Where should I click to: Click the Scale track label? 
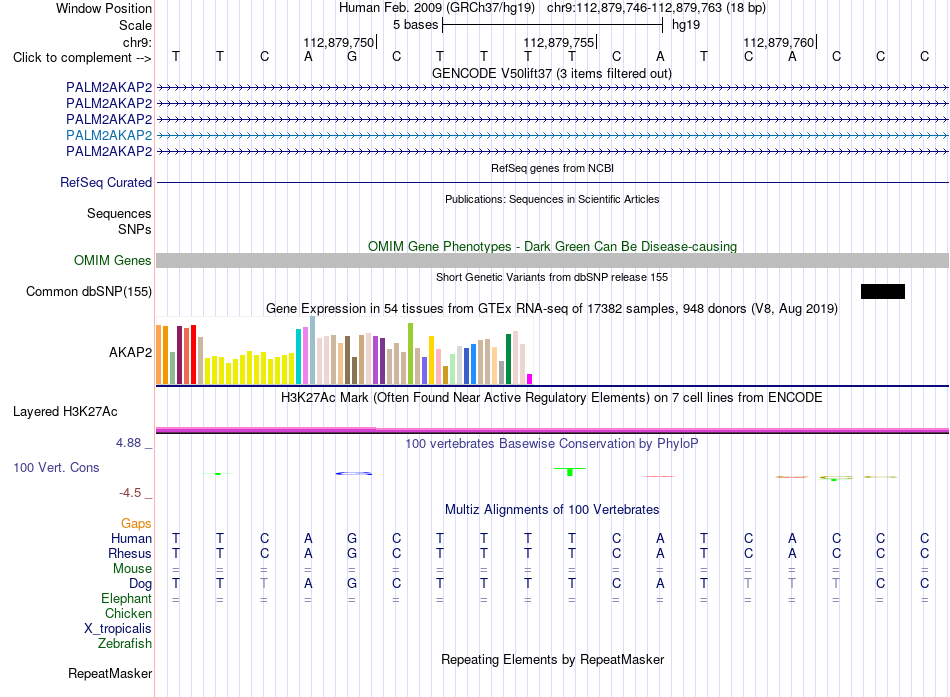tap(135, 25)
